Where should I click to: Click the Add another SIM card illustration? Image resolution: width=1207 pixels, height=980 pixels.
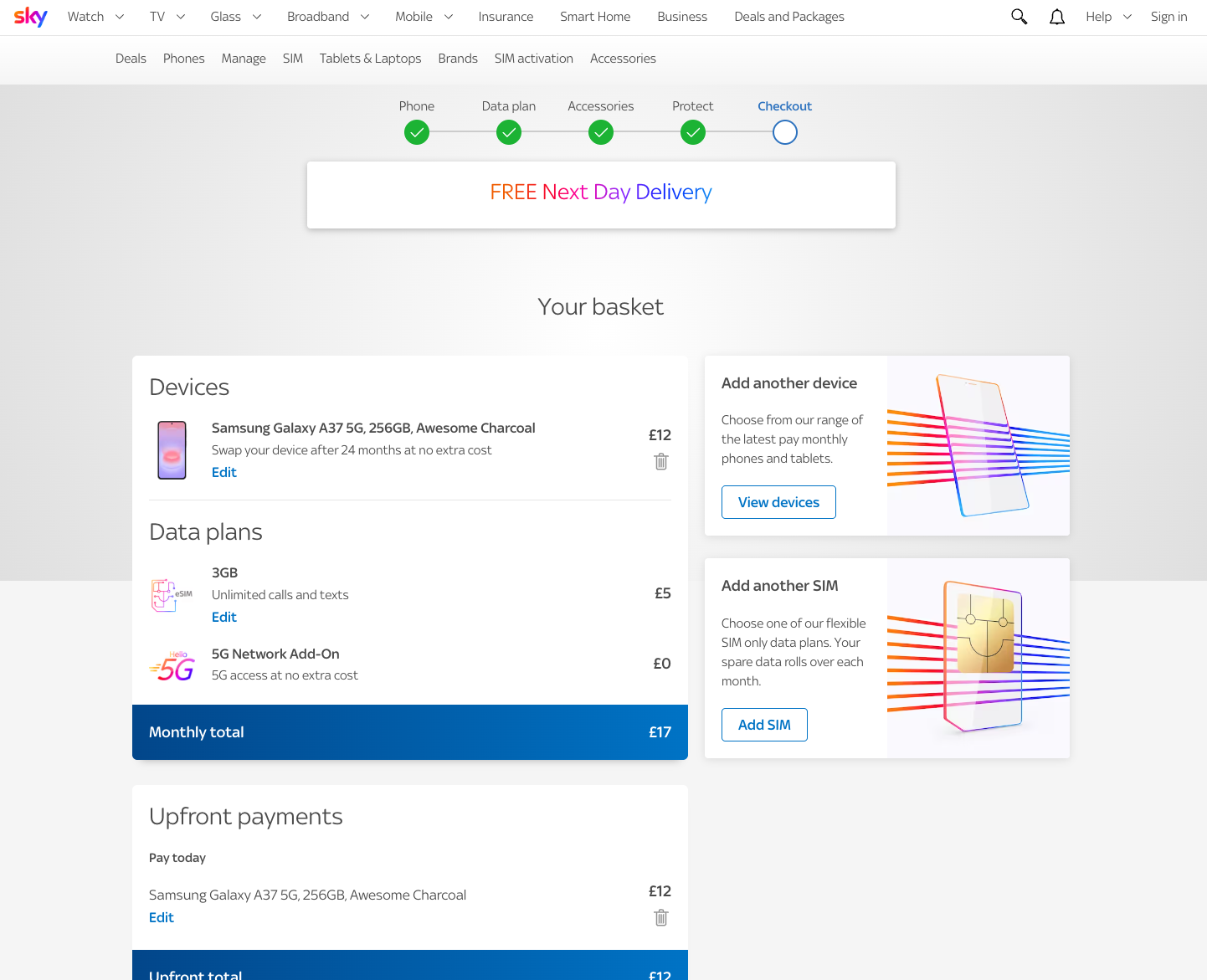pyautogui.click(x=978, y=658)
